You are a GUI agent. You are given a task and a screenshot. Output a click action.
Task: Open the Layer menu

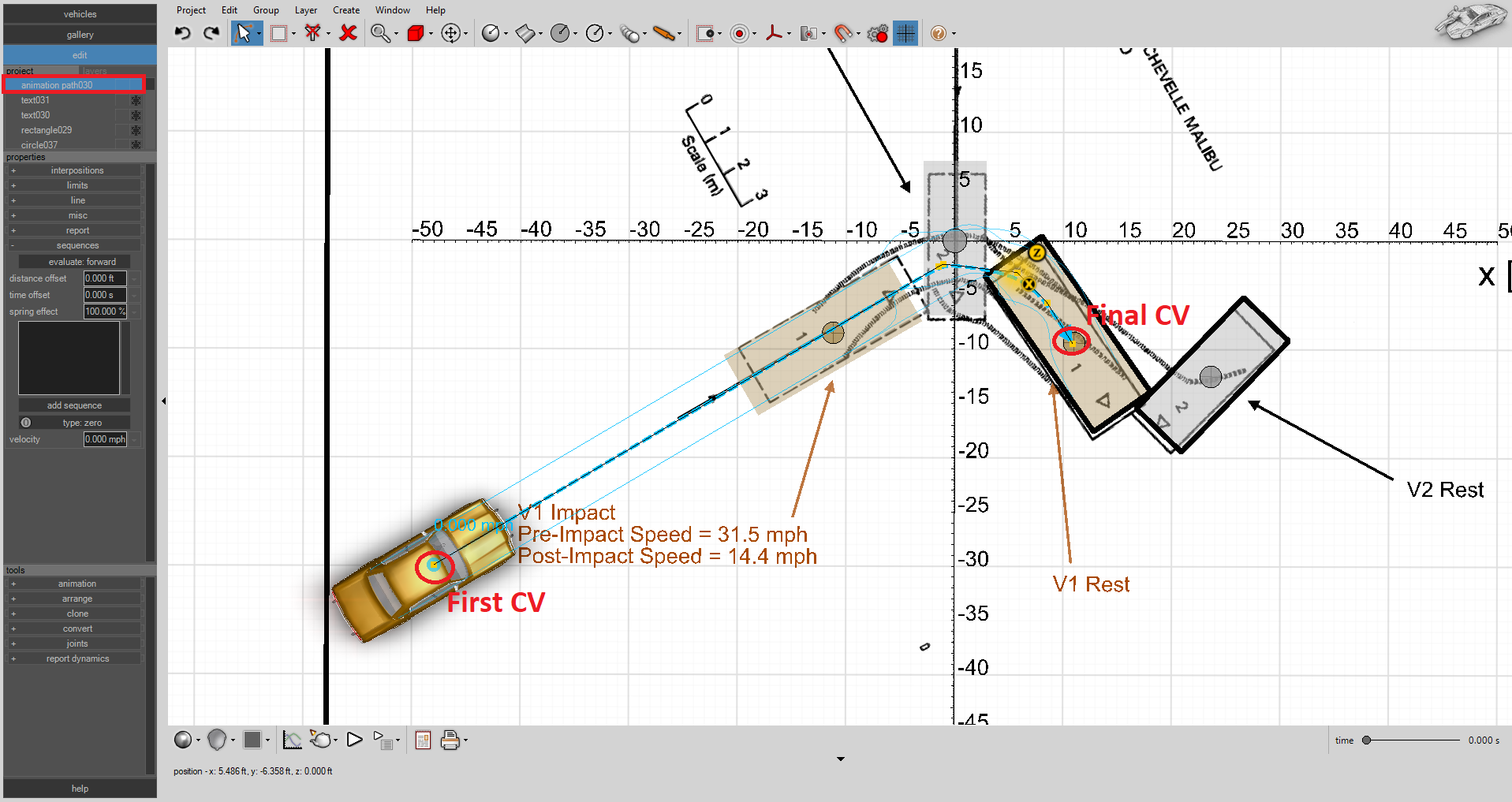click(x=306, y=10)
